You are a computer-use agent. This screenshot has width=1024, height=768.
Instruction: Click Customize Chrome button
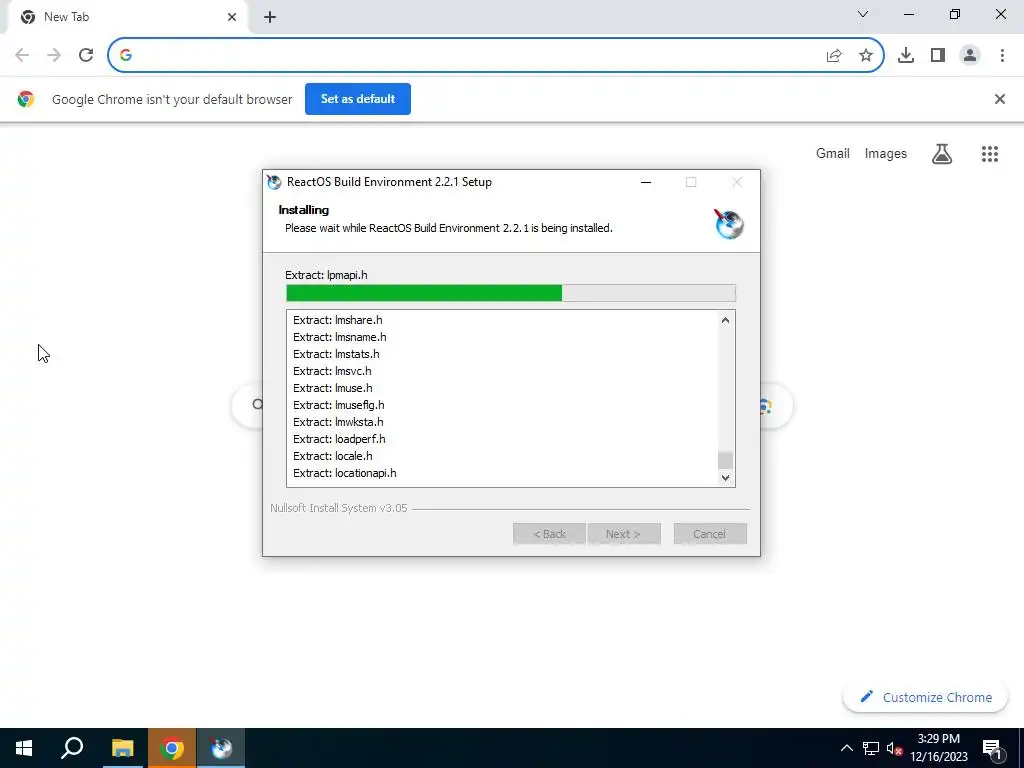click(925, 697)
